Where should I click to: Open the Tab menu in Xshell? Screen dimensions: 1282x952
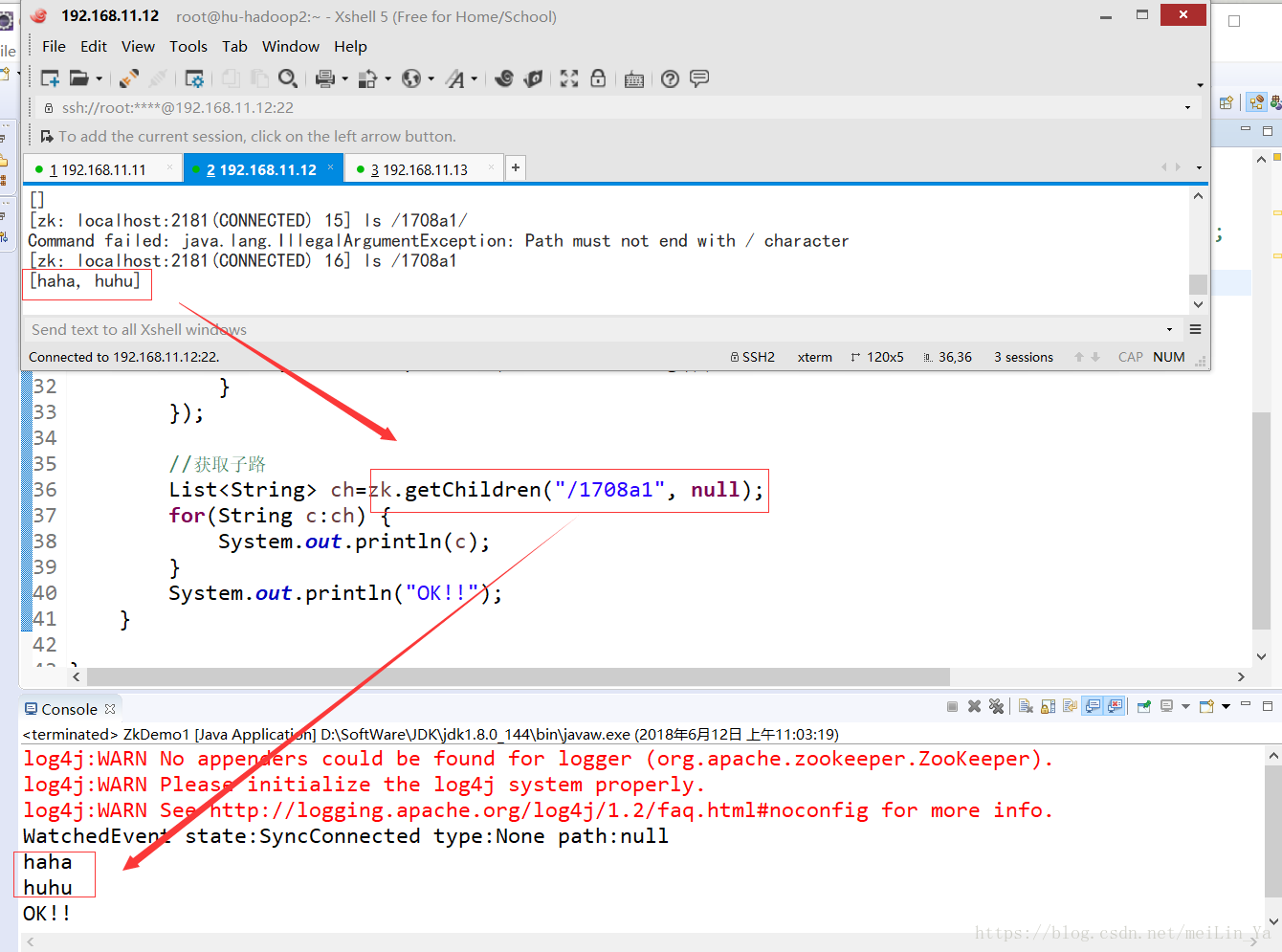pyautogui.click(x=234, y=46)
